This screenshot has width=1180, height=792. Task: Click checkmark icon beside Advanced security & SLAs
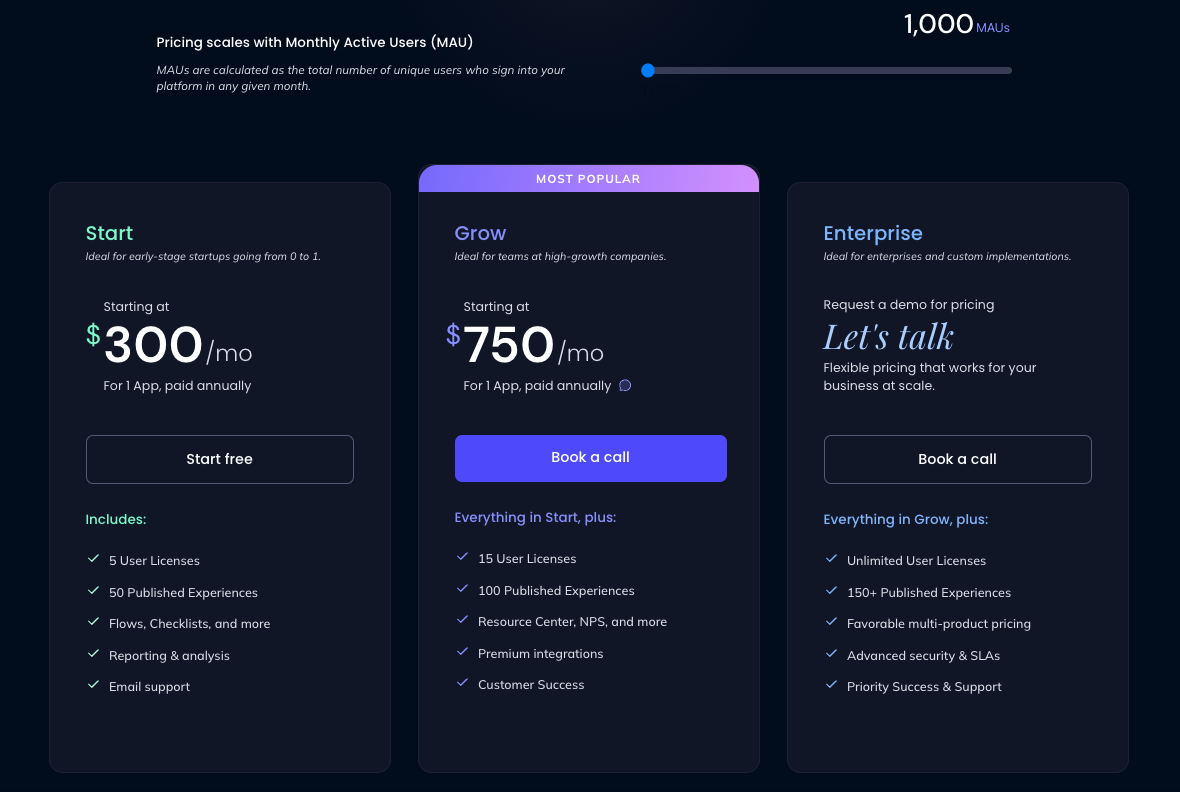click(831, 653)
